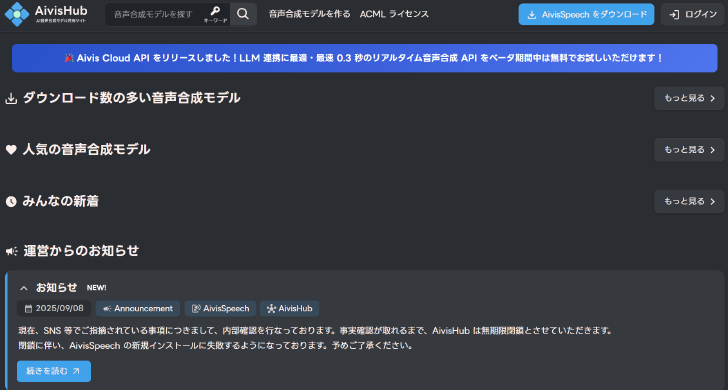Click もっと見る beside 人気の音声合成モデル
This screenshot has height=390, width=728.
click(x=689, y=150)
